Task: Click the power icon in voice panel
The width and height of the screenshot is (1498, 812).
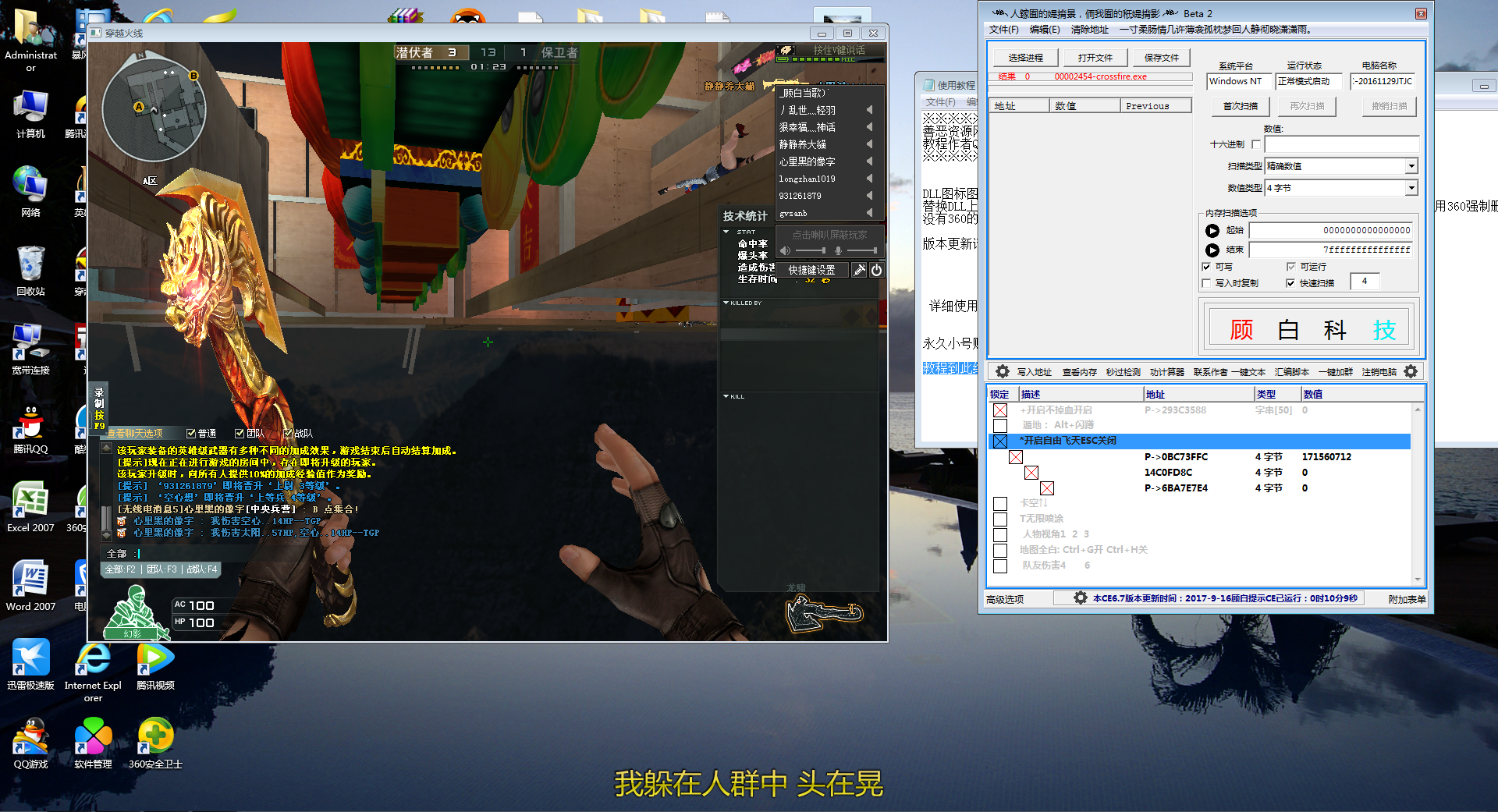Action: click(x=876, y=270)
